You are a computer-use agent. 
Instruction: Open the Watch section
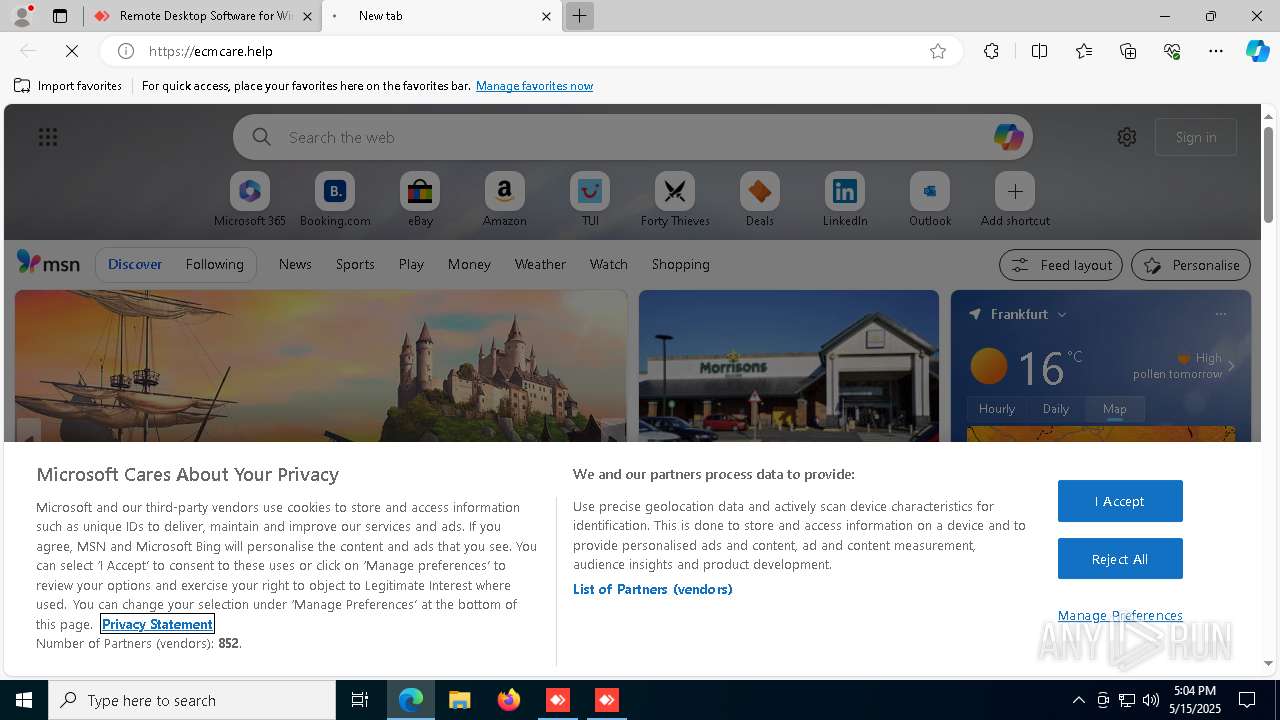tap(609, 264)
